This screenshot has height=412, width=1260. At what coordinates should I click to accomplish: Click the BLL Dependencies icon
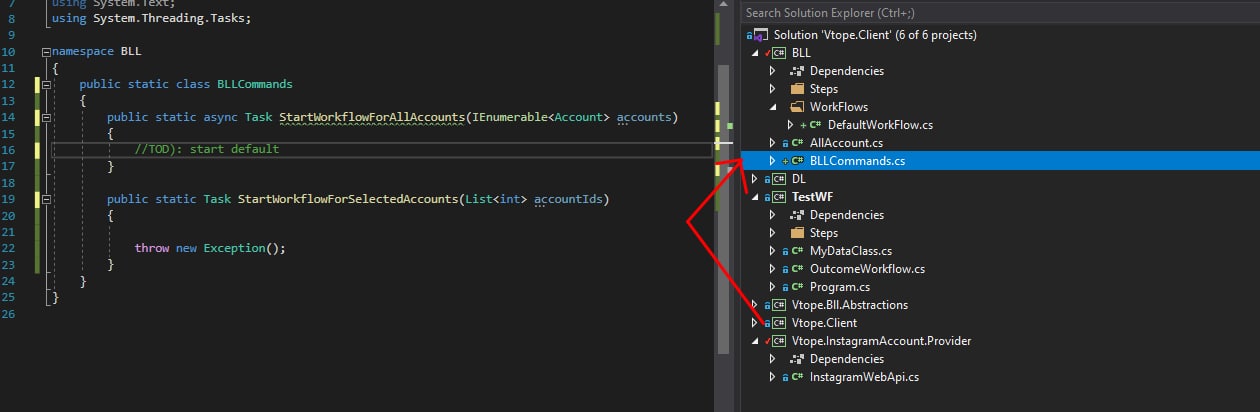pos(797,71)
